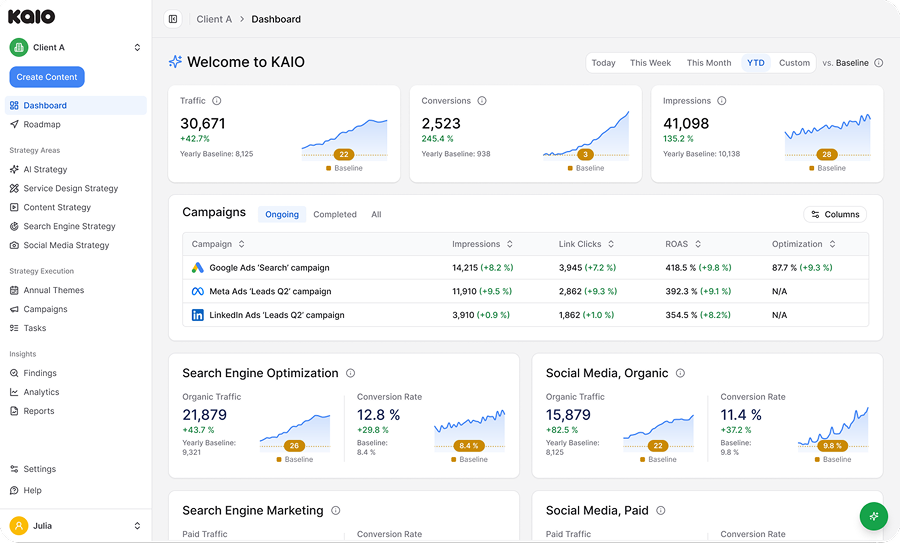Select the YTD time range
Screen dimensions: 900x544
pyautogui.click(x=755, y=63)
